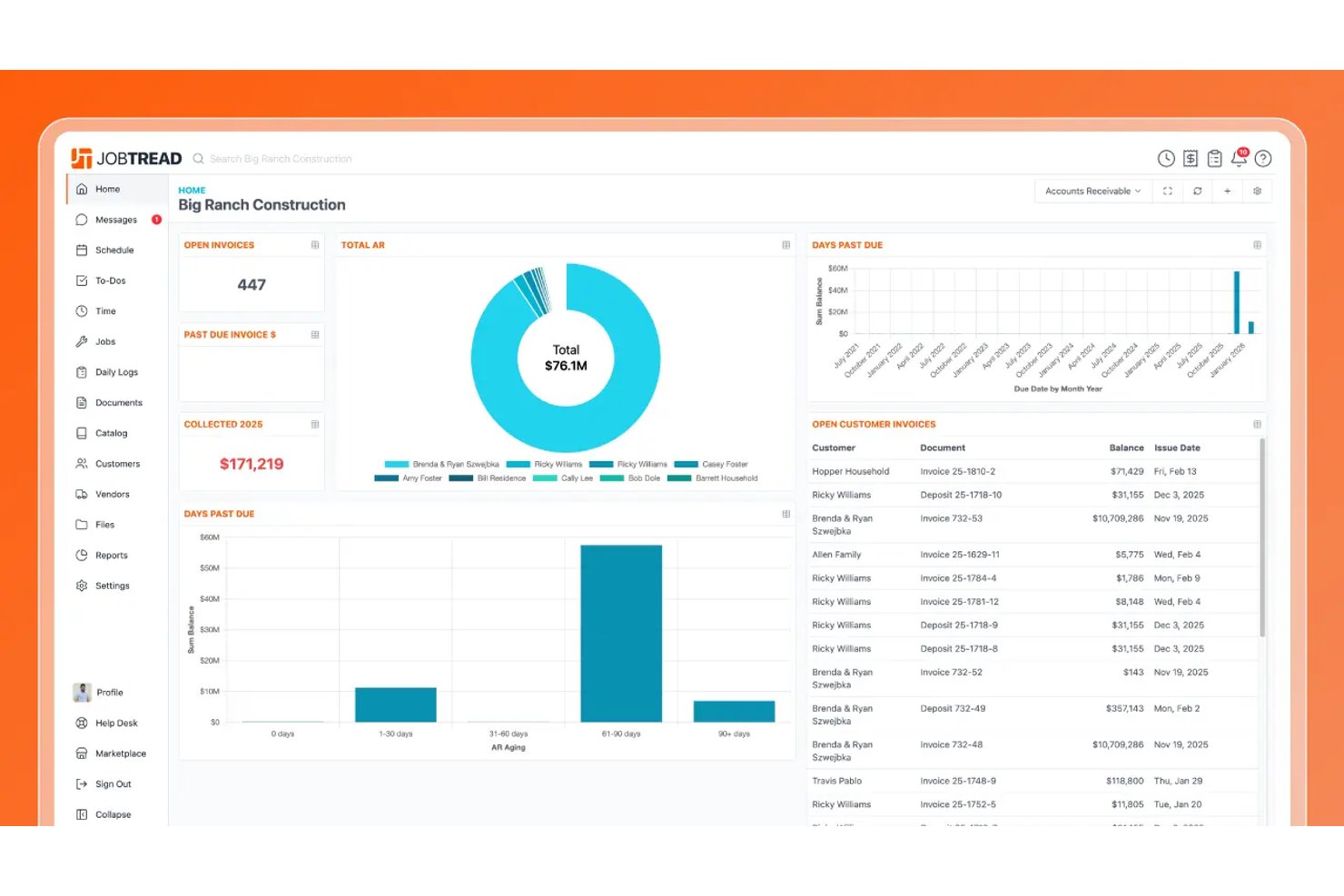
Task: Open Customers in sidebar
Action: pyautogui.click(x=116, y=464)
